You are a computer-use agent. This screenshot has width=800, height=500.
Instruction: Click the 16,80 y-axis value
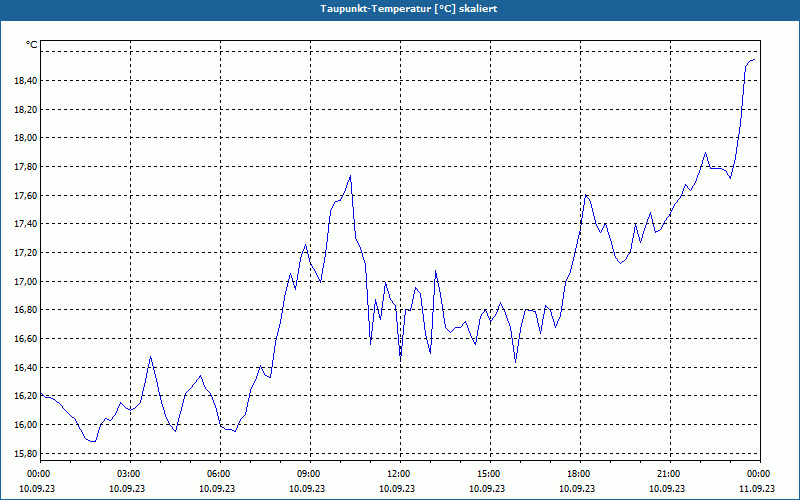point(28,310)
